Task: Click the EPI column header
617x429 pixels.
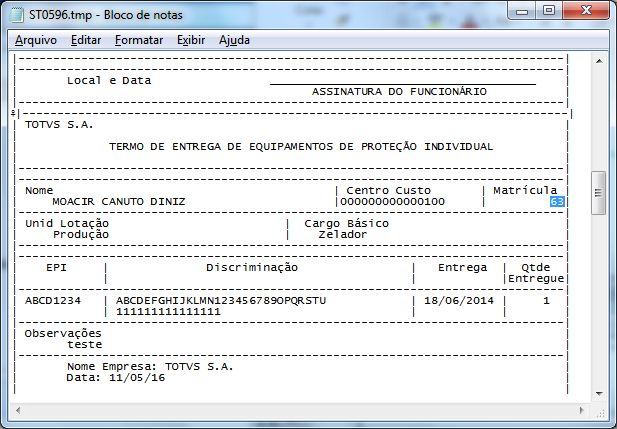Action: coord(56,268)
